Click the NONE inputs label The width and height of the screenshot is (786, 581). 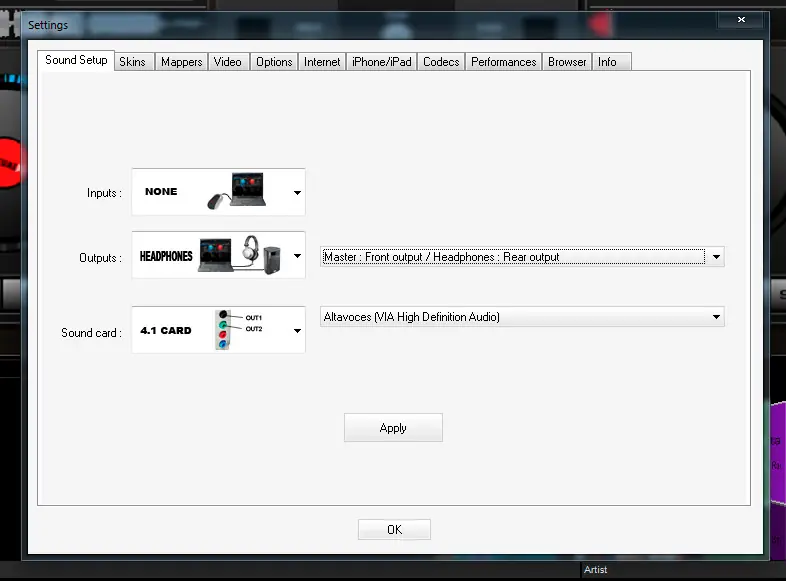(161, 191)
